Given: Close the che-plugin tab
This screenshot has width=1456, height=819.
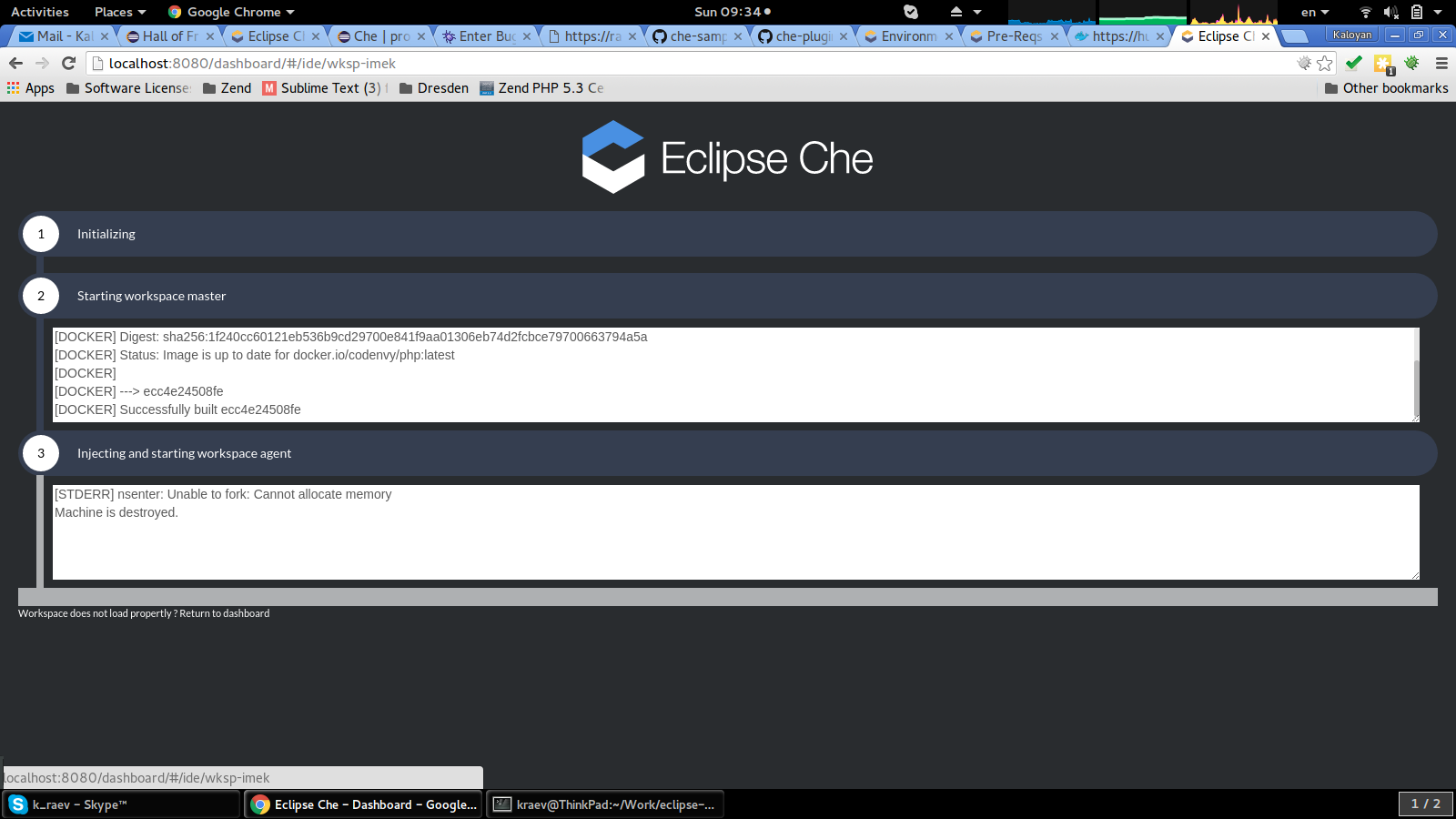Looking at the screenshot, I should pyautogui.click(x=844, y=36).
